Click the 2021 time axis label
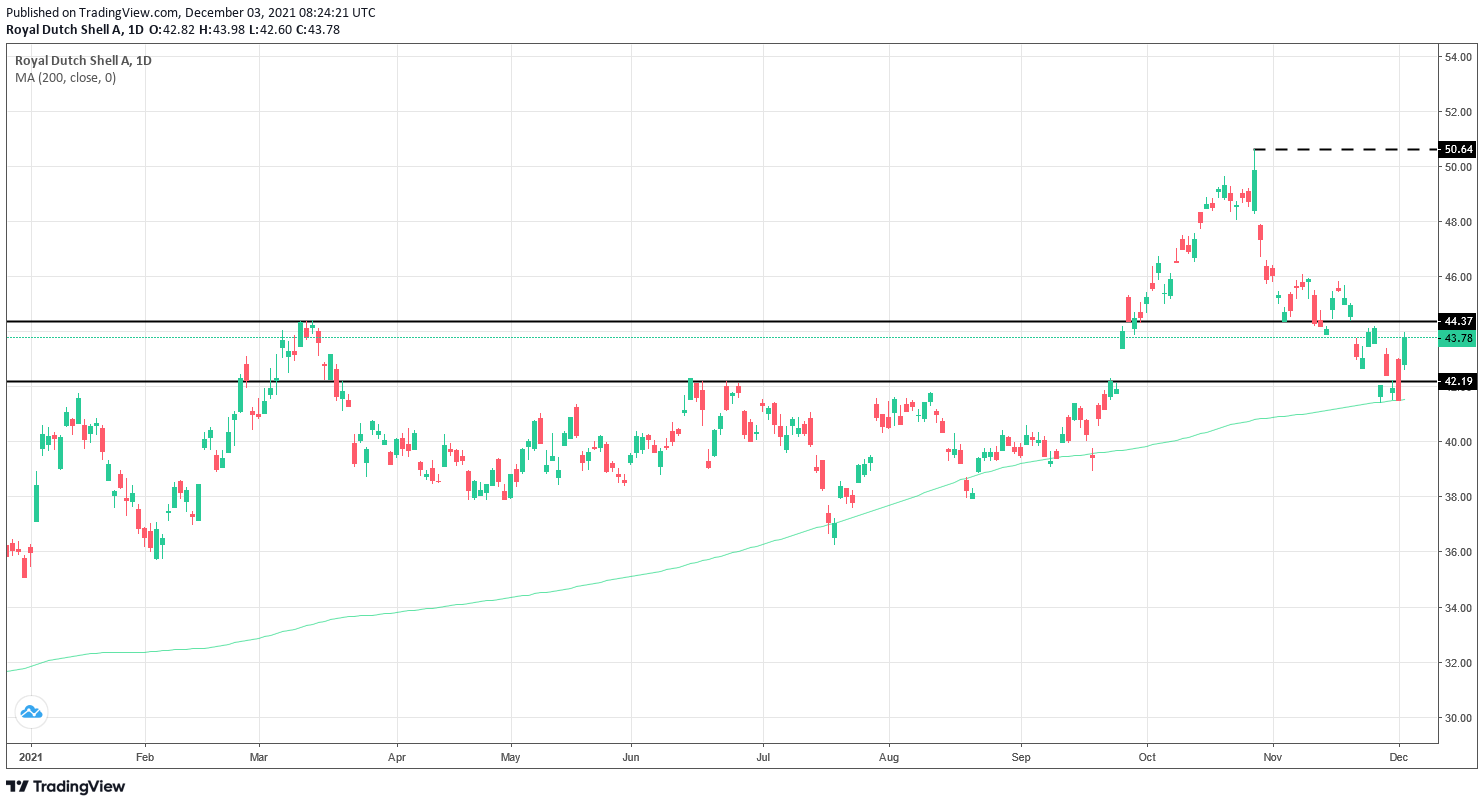The image size is (1484, 805). (30, 758)
